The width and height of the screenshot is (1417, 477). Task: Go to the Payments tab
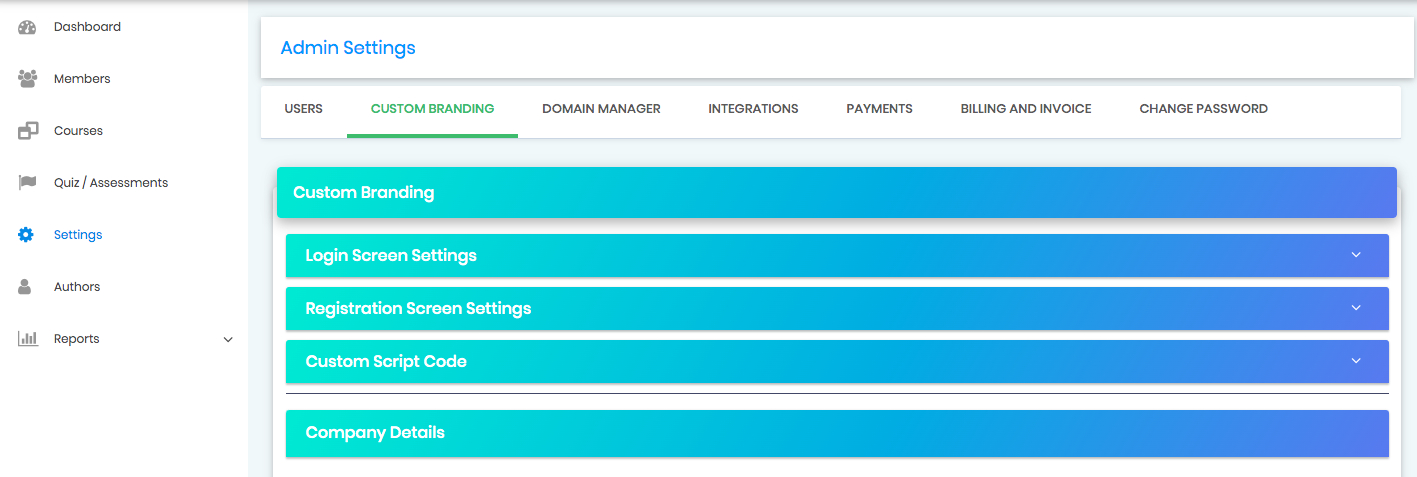pos(879,109)
